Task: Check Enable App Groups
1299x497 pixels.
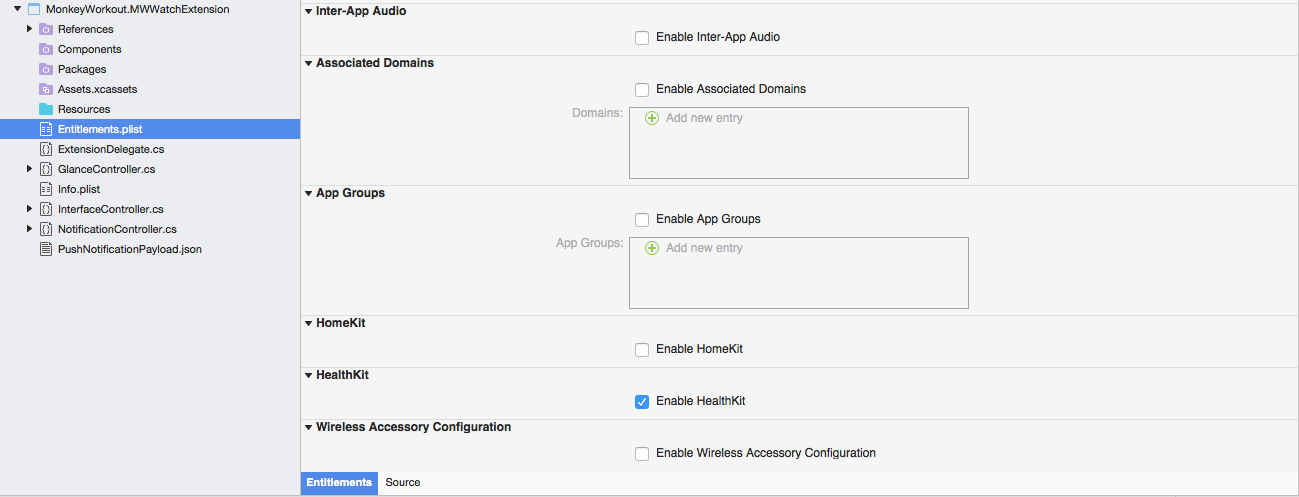Action: click(x=642, y=220)
